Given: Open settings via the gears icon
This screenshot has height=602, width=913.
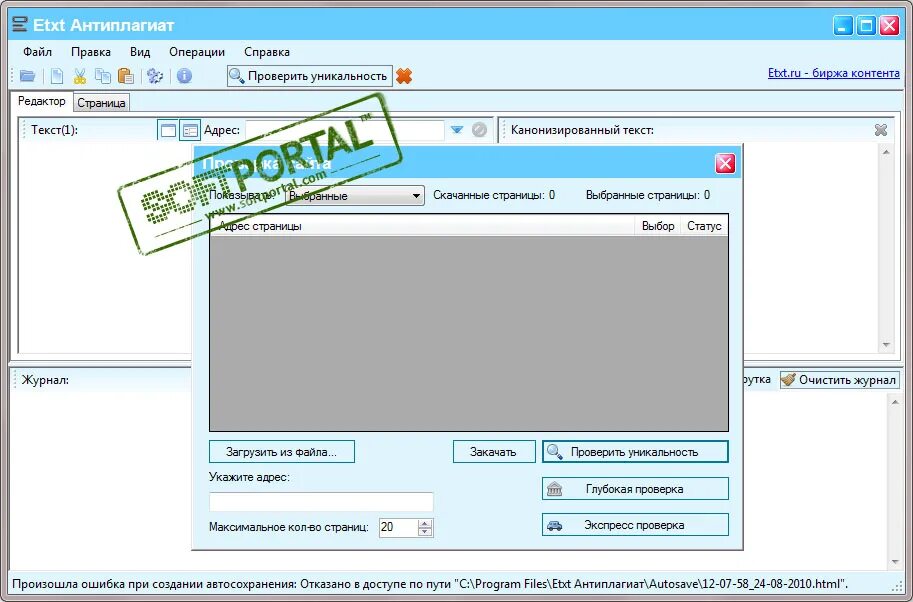Looking at the screenshot, I should (x=155, y=76).
